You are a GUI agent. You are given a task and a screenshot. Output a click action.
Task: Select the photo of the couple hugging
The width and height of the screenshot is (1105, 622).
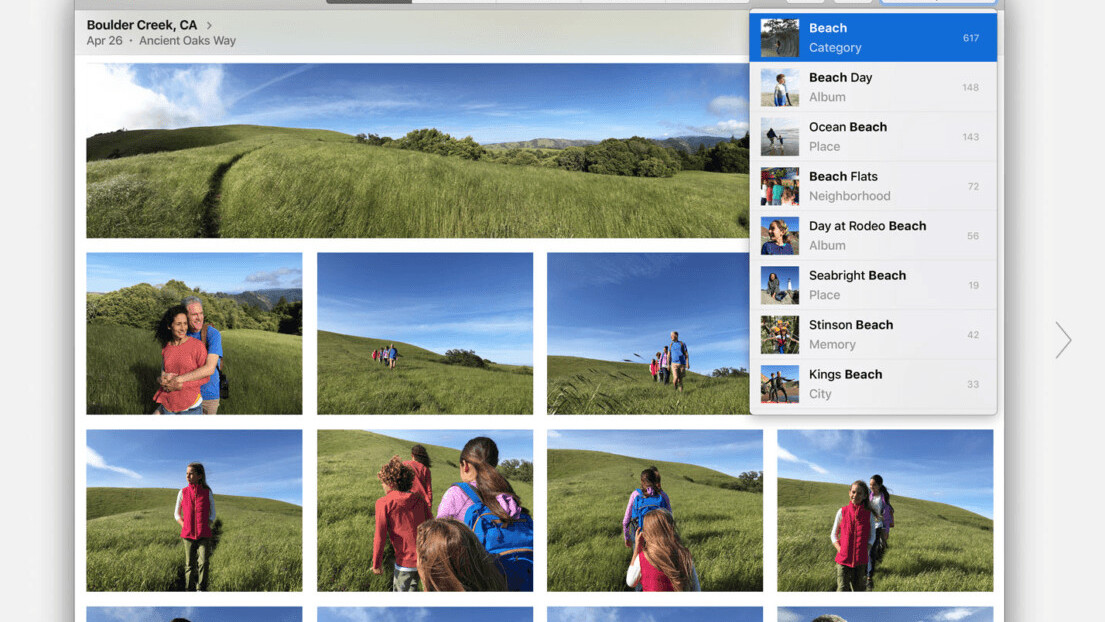coord(194,333)
